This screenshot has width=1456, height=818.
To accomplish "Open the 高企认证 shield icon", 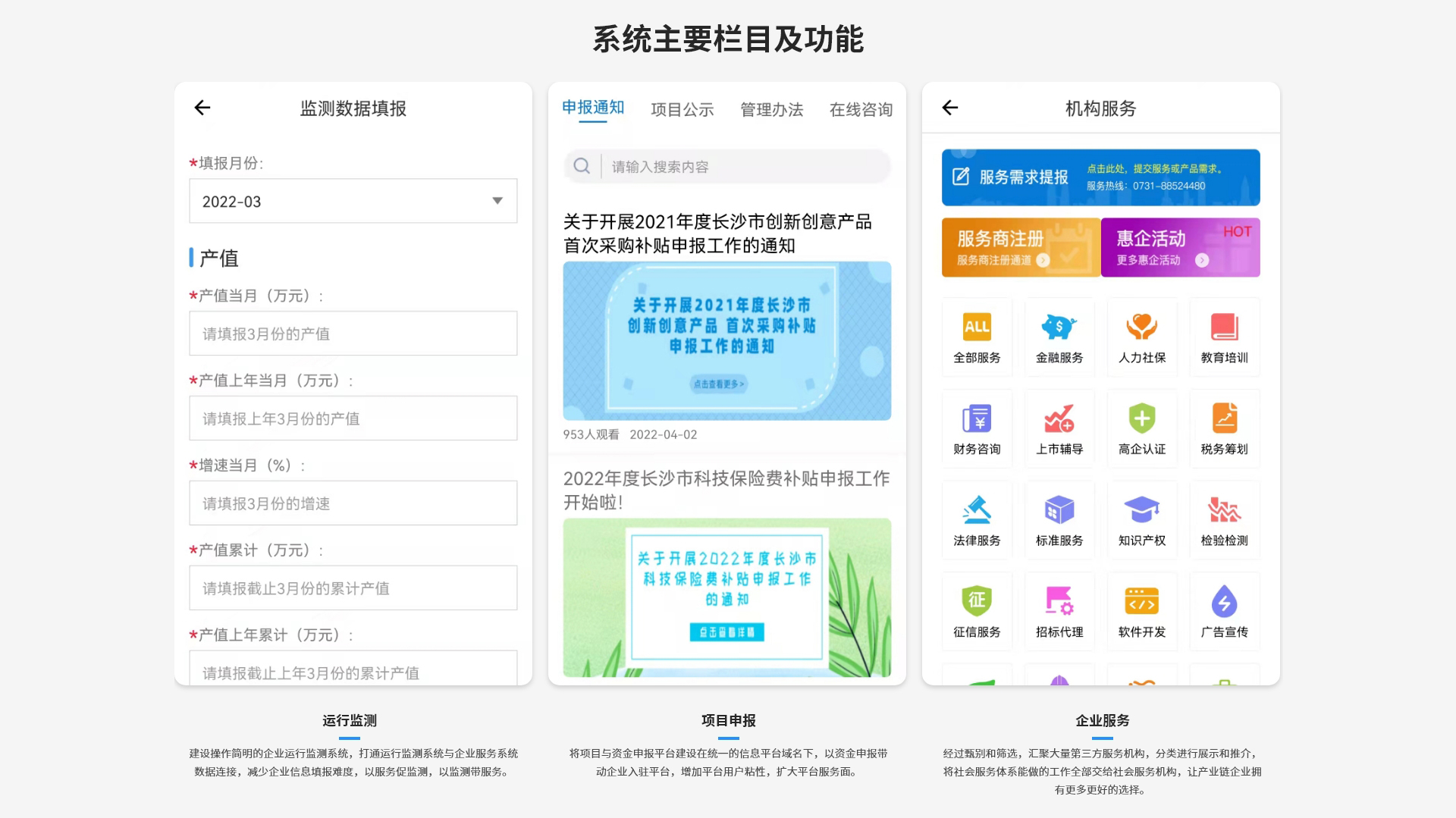I will pyautogui.click(x=1141, y=418).
